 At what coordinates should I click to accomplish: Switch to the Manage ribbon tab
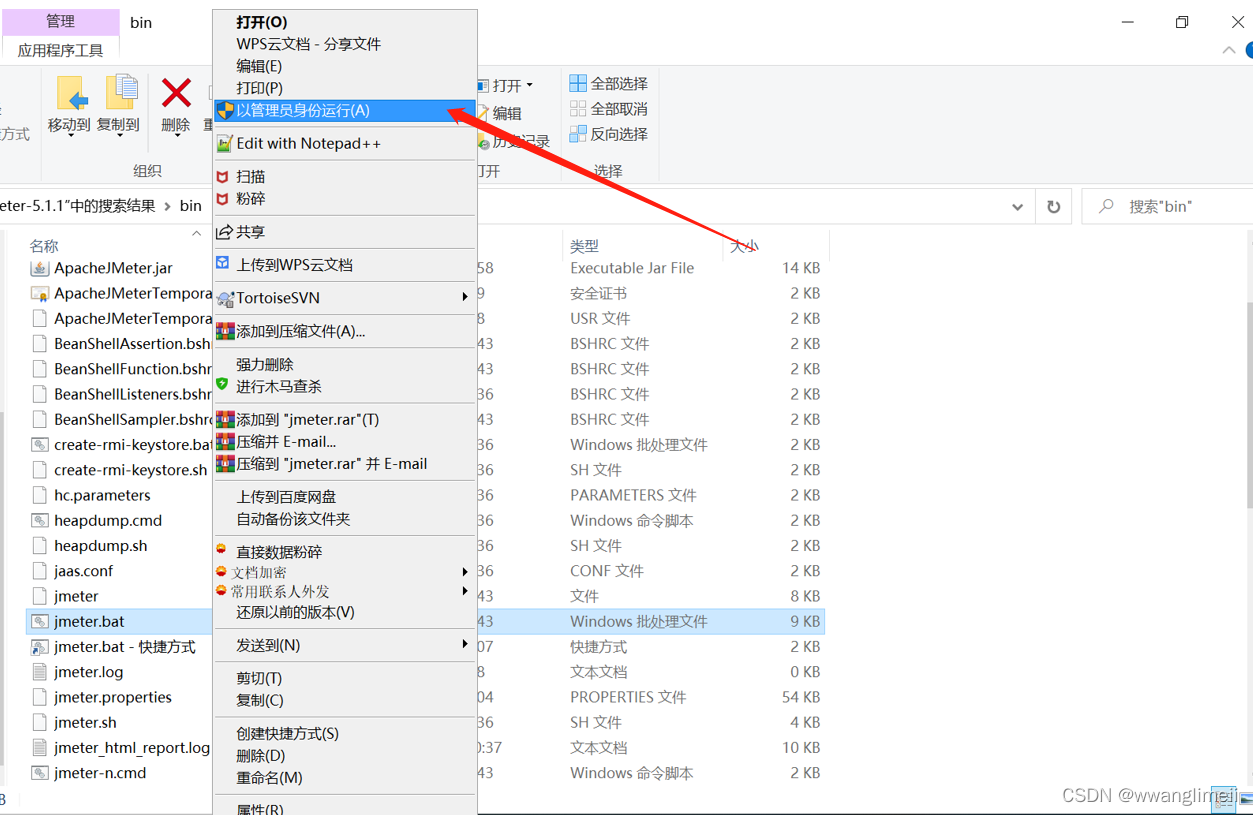coord(60,21)
